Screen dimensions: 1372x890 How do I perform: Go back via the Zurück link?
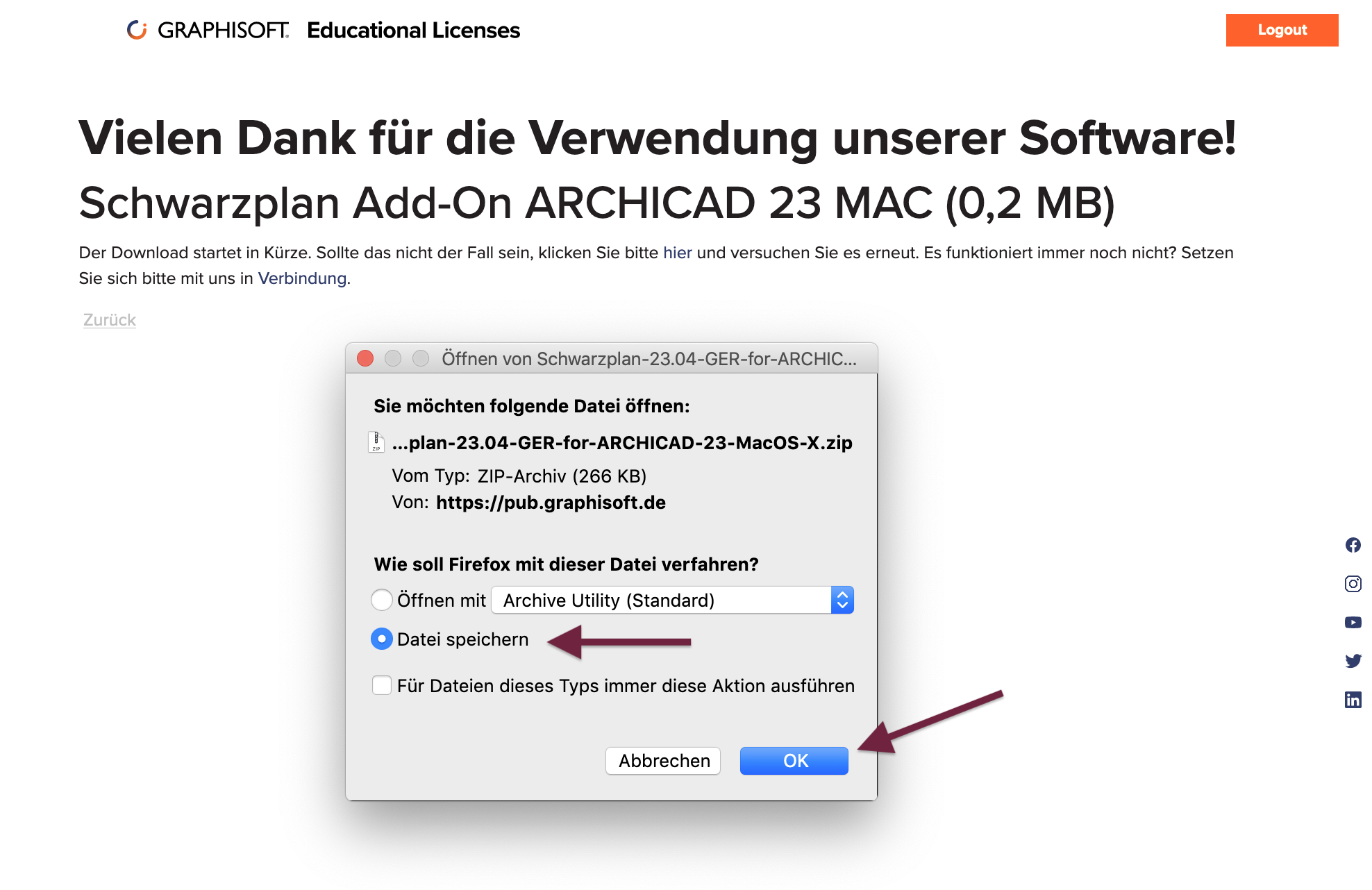[110, 320]
